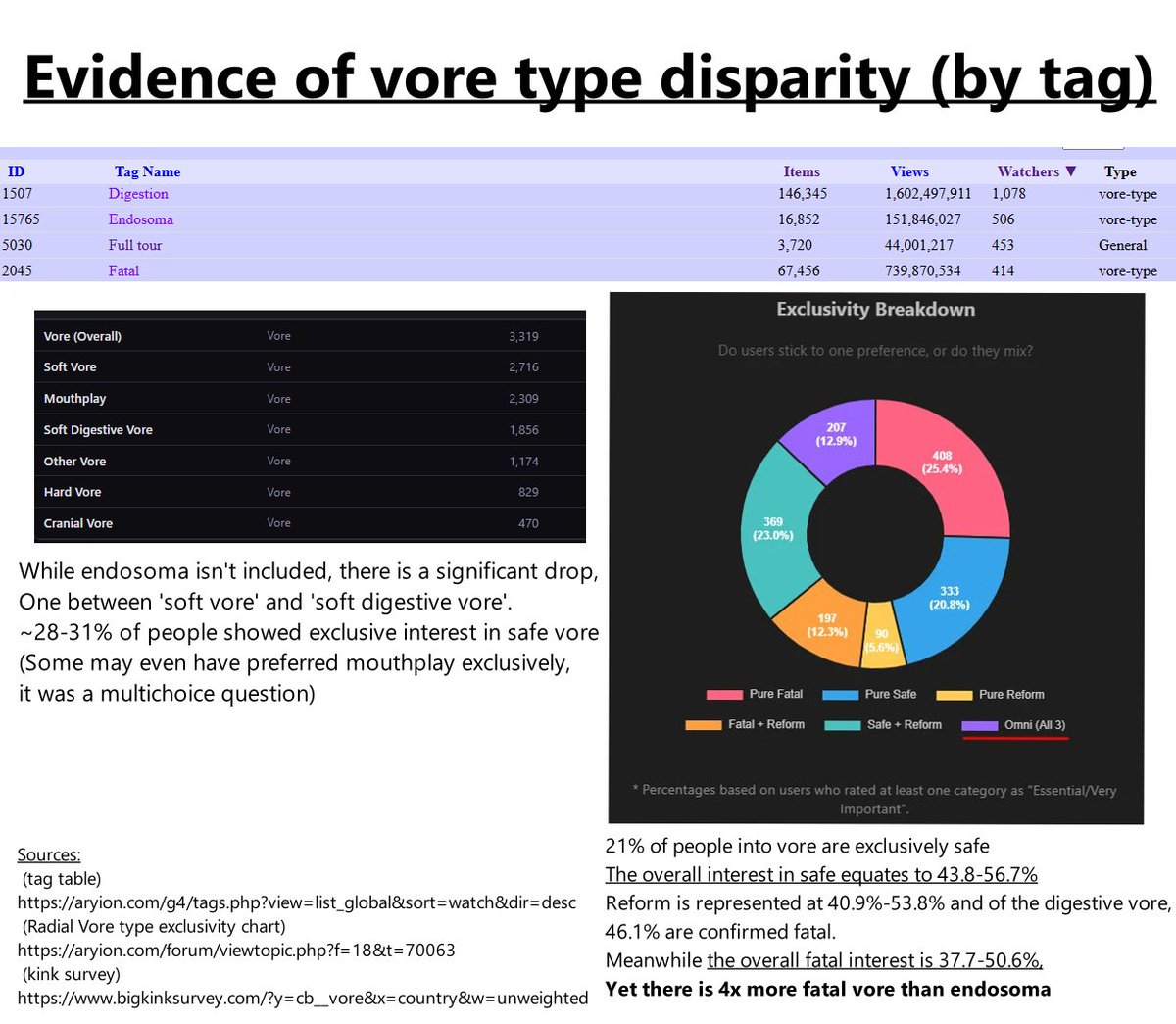The width and height of the screenshot is (1176, 1024).
Task: Select the 197 (12.3%) pie segment
Action: (x=826, y=625)
